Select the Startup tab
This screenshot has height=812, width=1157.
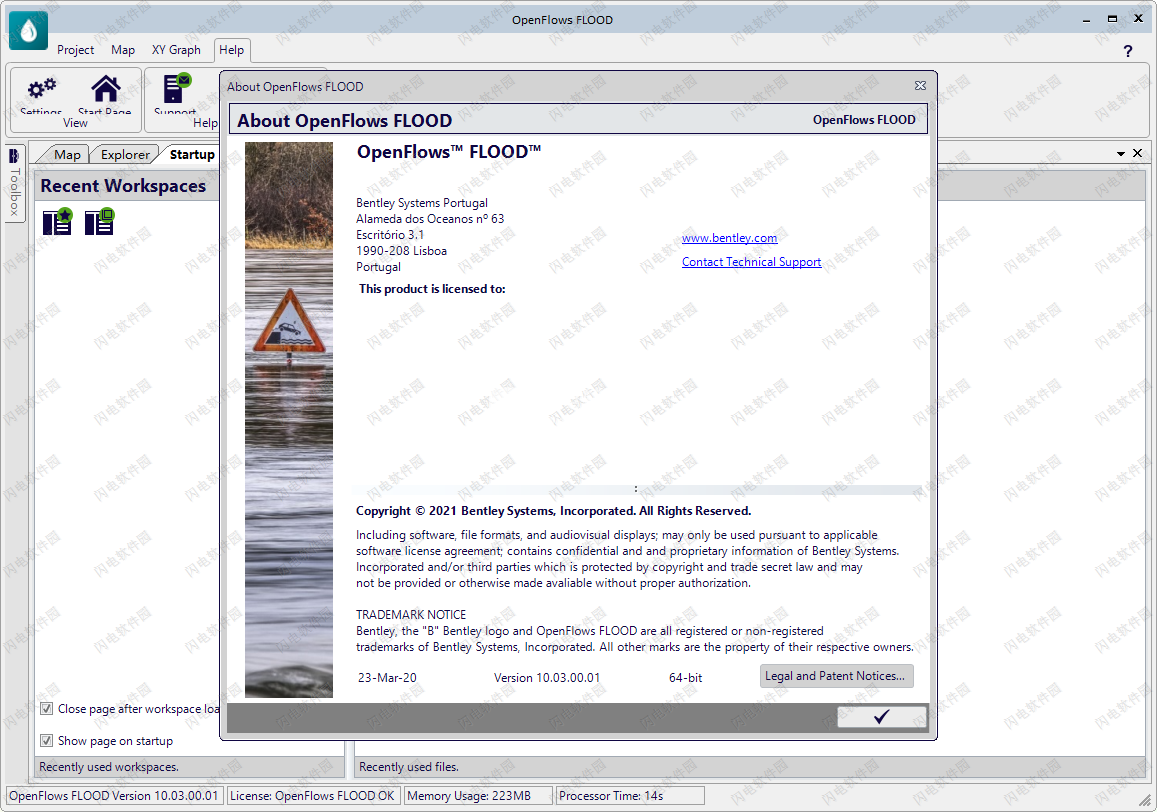tap(192, 154)
